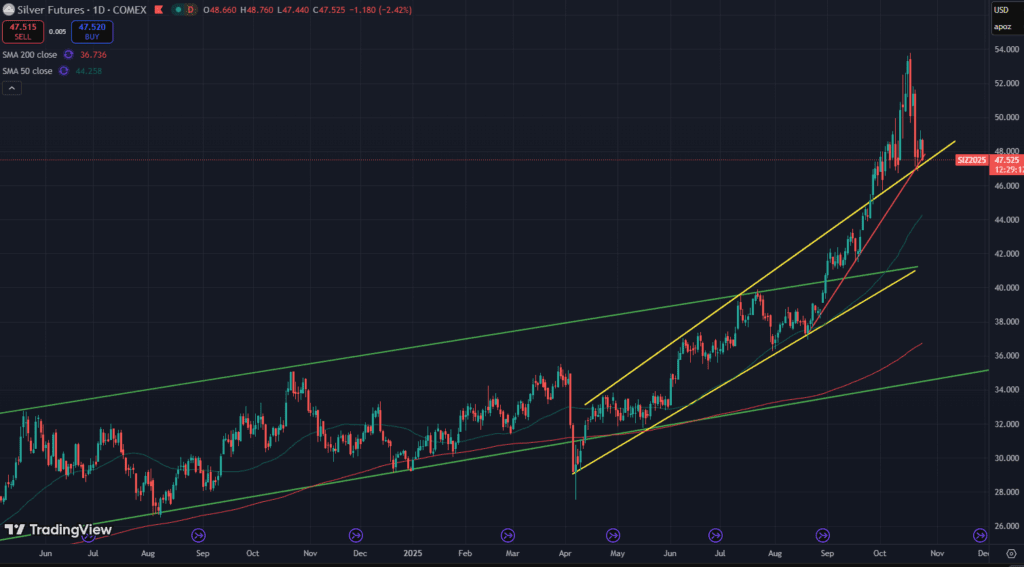Screen dimensions: 1024x567
Task: Click the SMA 200 indicator refresh icon
Action: point(69,55)
